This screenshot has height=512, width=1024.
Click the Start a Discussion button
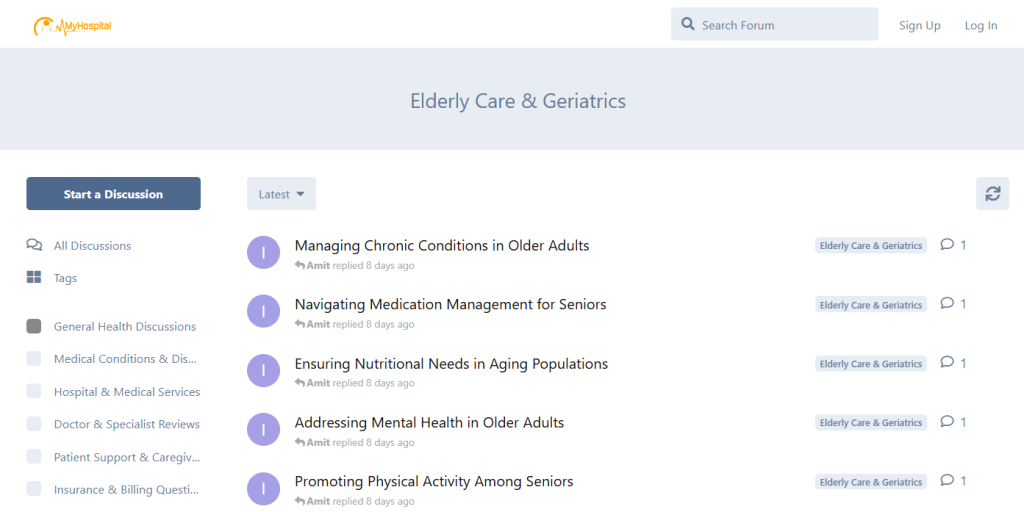pos(114,193)
